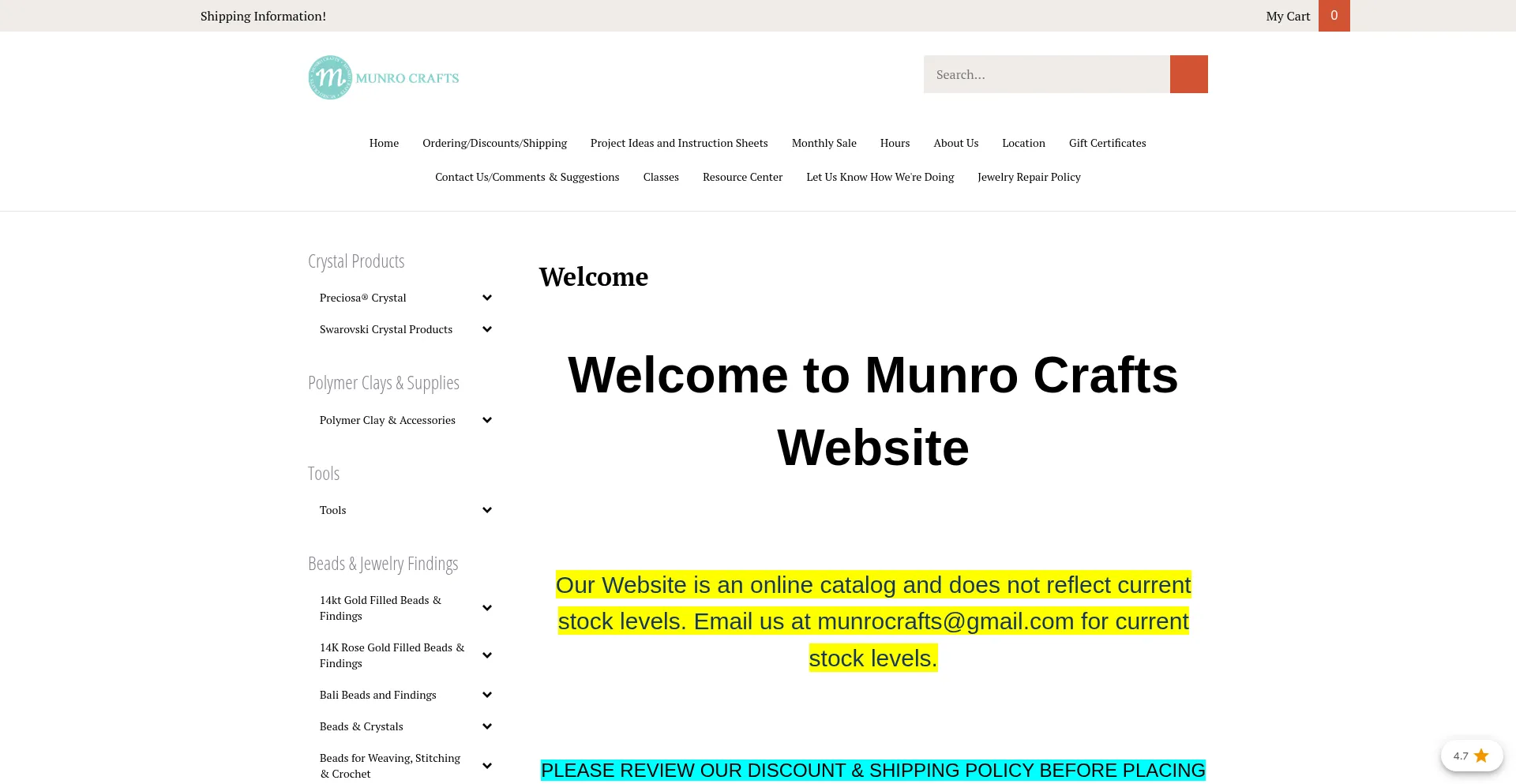
Task: Expand 14K Rose Gold Filled Beads chevron
Action: (487, 655)
